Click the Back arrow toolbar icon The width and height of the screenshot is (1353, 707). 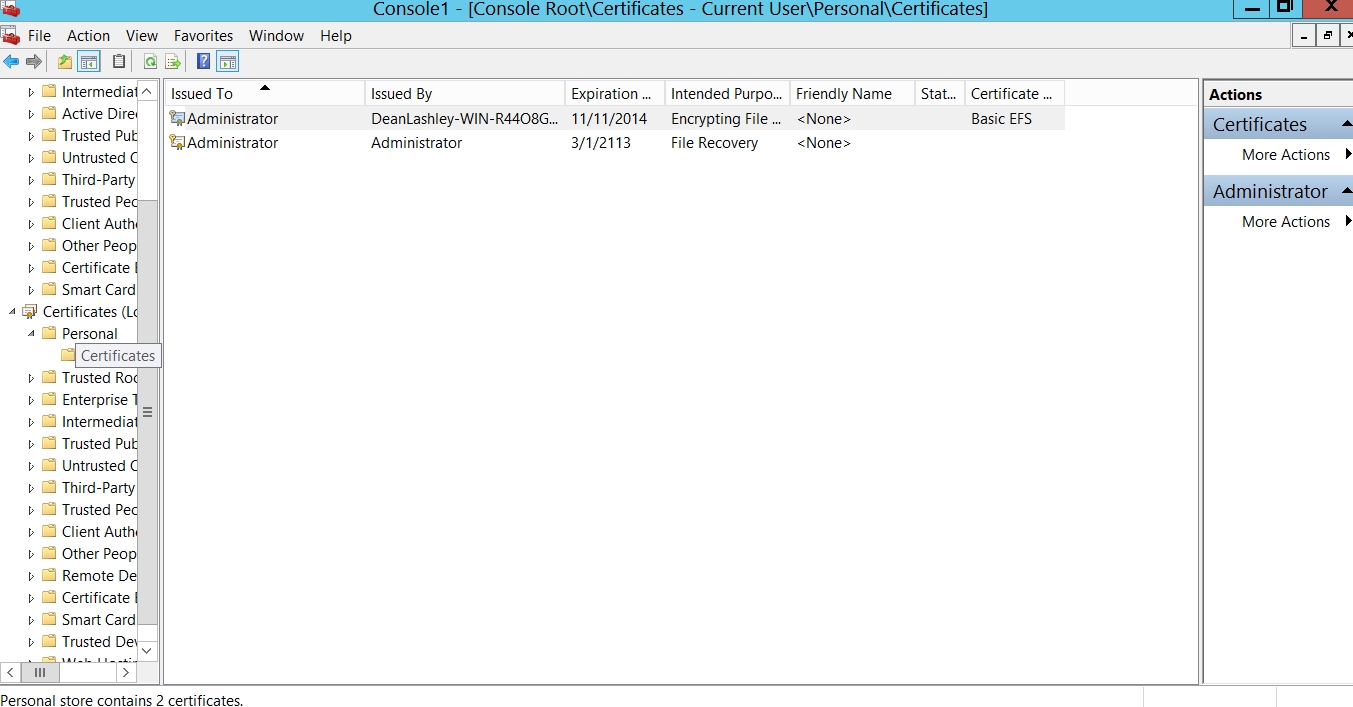[11, 62]
